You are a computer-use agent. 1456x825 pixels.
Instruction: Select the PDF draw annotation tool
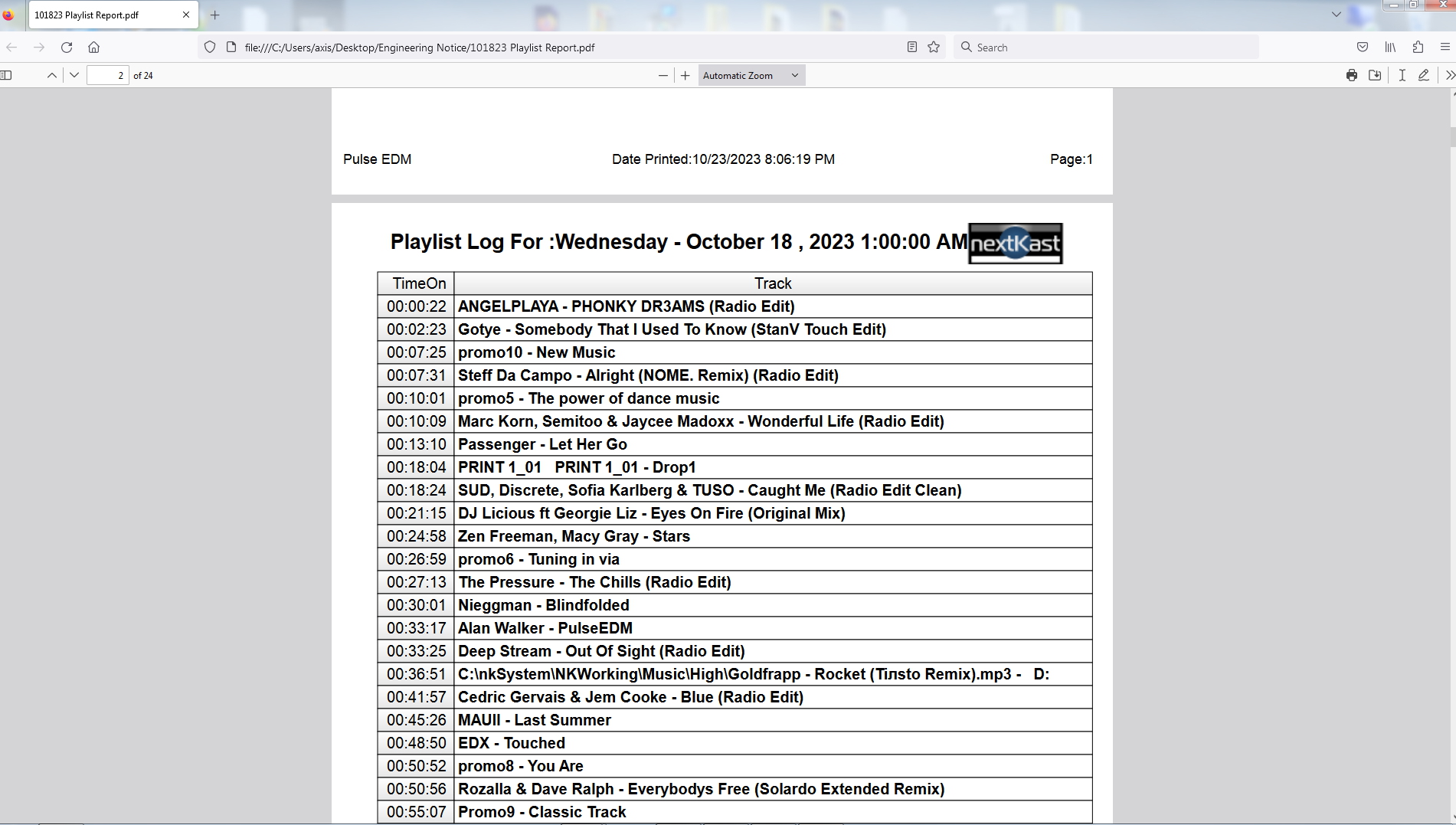[x=1424, y=75]
